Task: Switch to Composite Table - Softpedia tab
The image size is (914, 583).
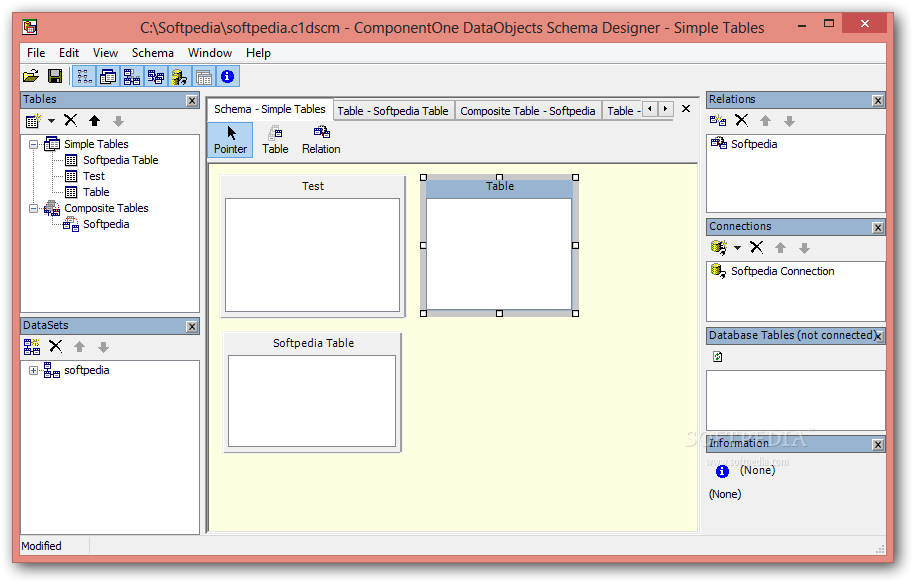Action: pyautogui.click(x=528, y=111)
